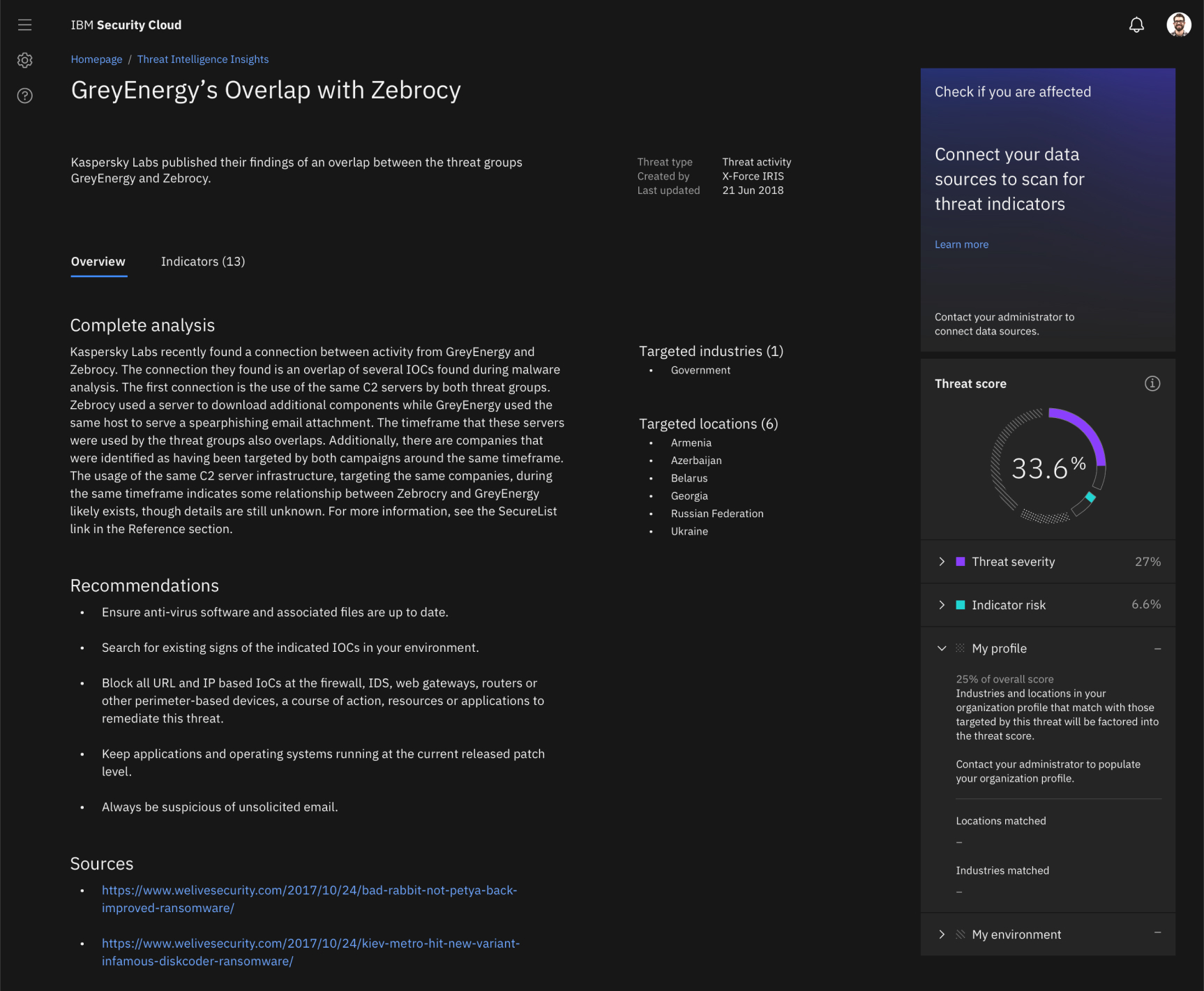The image size is (1204, 991).
Task: Click Complete analysis heading
Action: tap(142, 325)
